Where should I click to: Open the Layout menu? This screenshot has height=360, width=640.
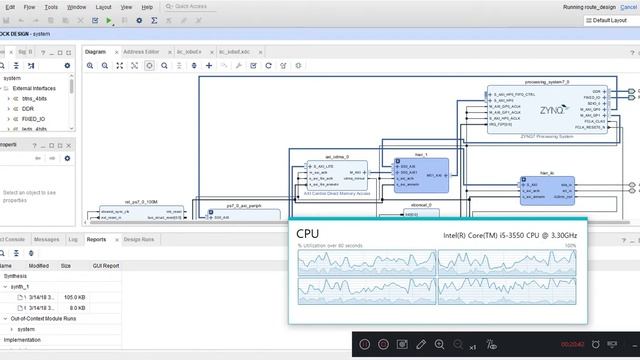(x=103, y=7)
